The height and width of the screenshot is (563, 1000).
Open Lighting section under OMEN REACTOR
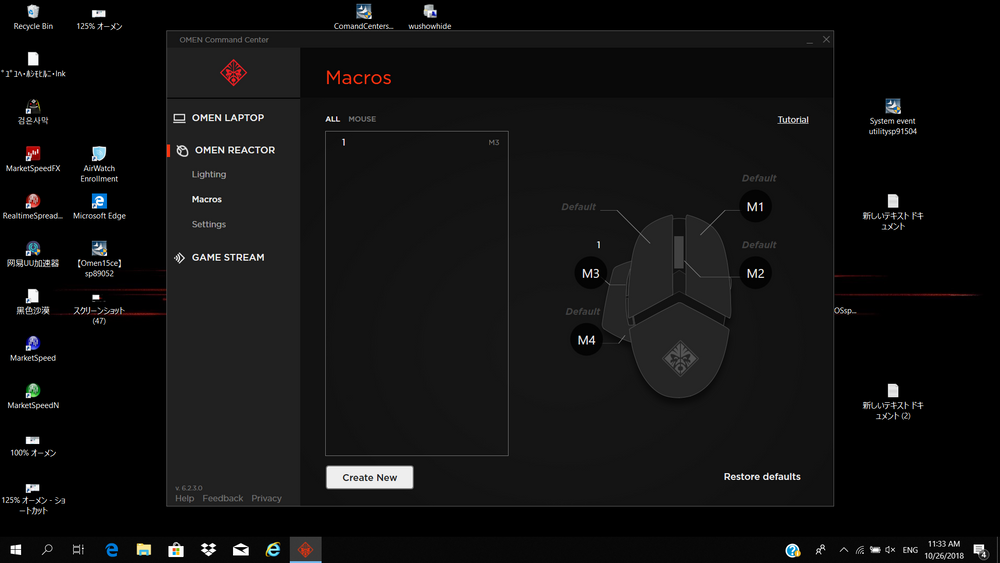click(x=209, y=174)
